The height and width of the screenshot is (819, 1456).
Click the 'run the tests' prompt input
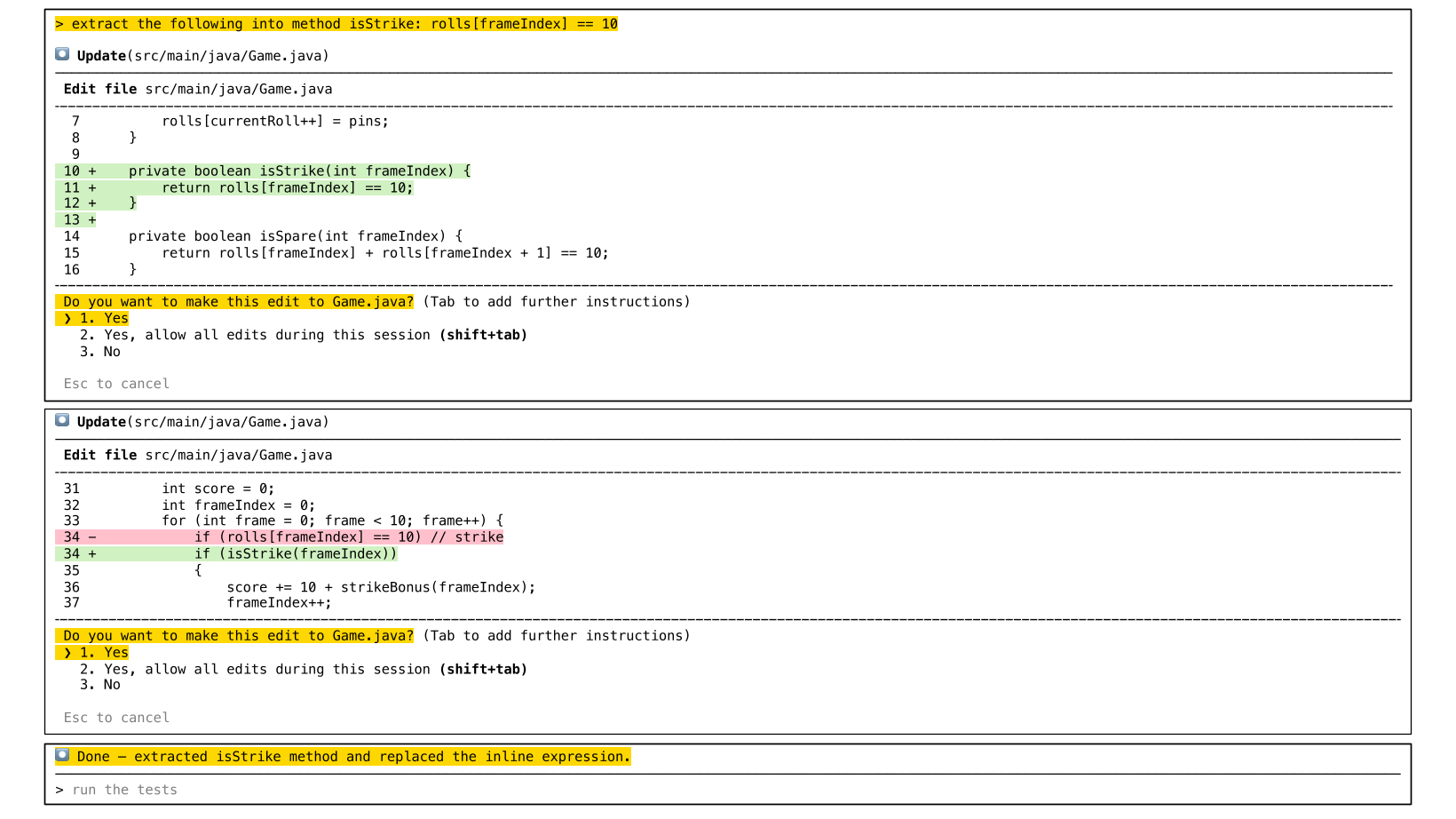[x=124, y=791]
